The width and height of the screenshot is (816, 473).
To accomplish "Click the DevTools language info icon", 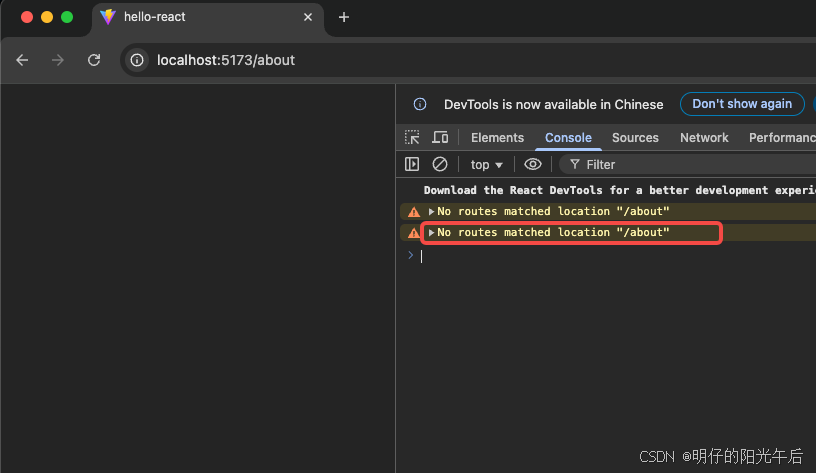I will click(420, 104).
